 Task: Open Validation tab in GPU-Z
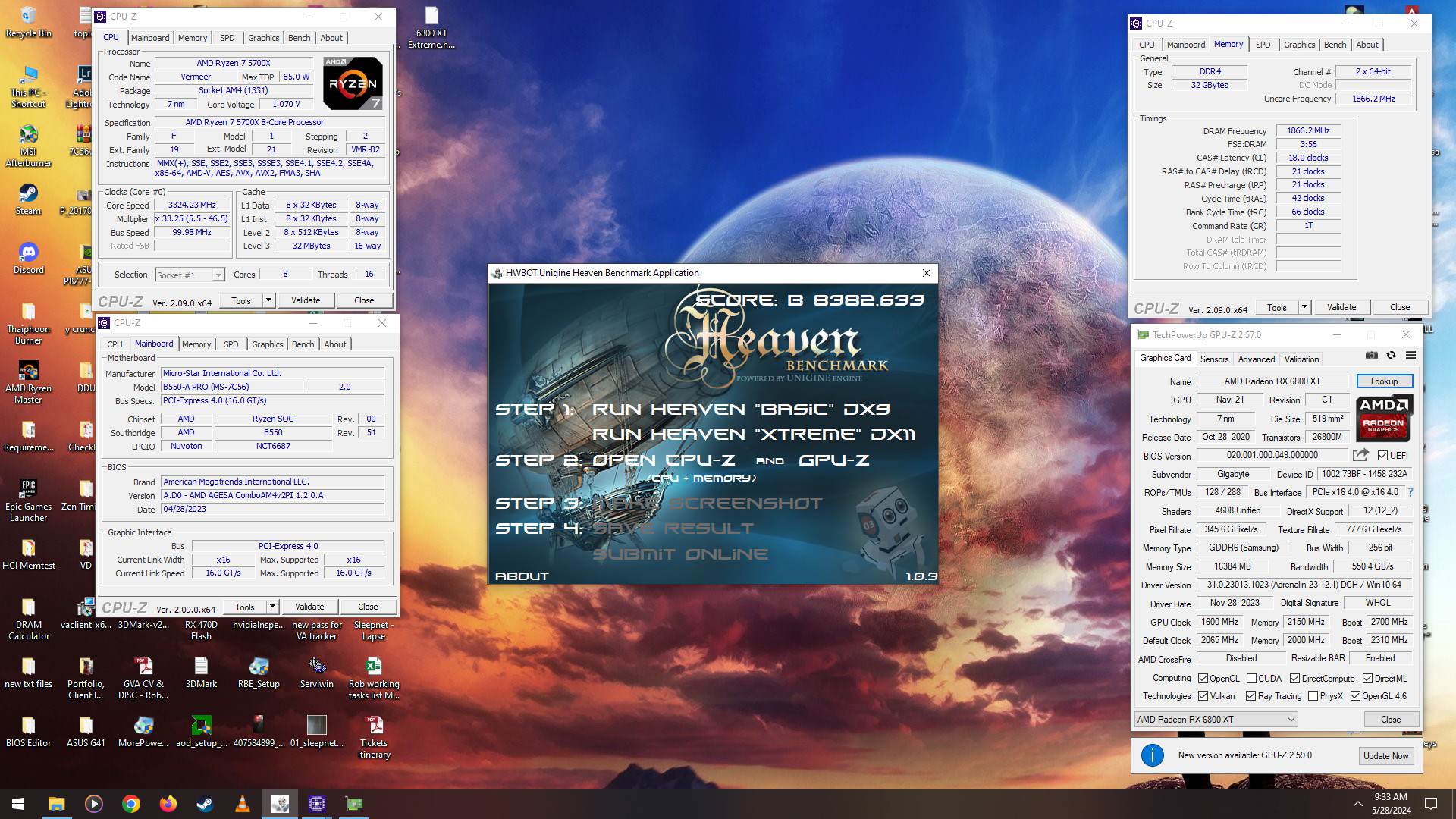1301,359
